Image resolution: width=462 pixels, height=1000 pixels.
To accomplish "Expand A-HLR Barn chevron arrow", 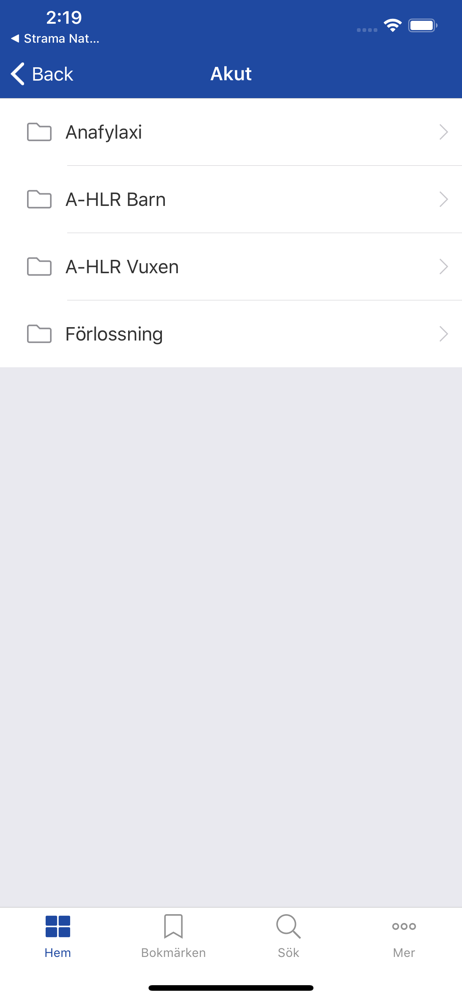I will tap(443, 200).
